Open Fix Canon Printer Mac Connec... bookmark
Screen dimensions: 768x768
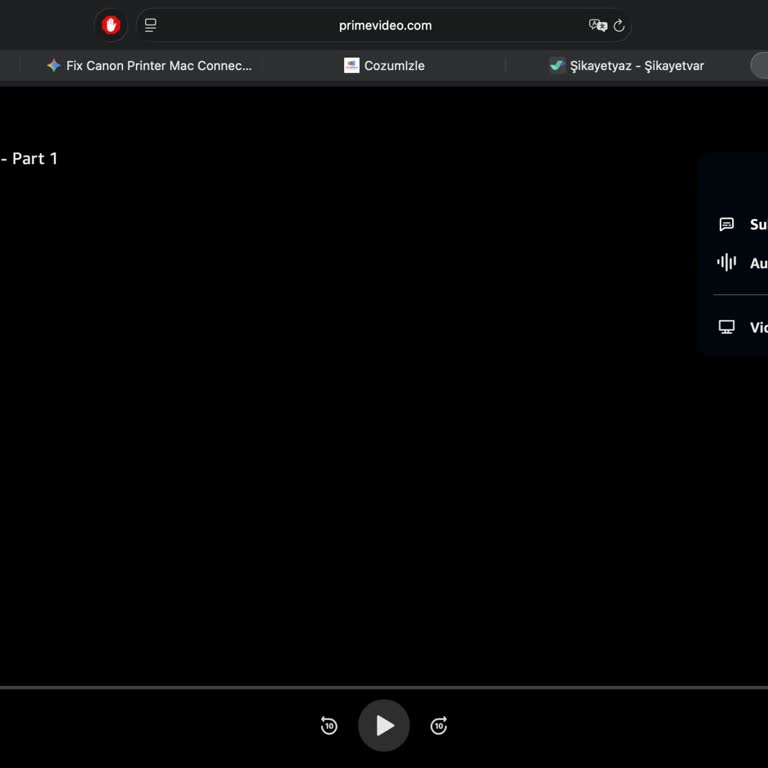[149, 66]
